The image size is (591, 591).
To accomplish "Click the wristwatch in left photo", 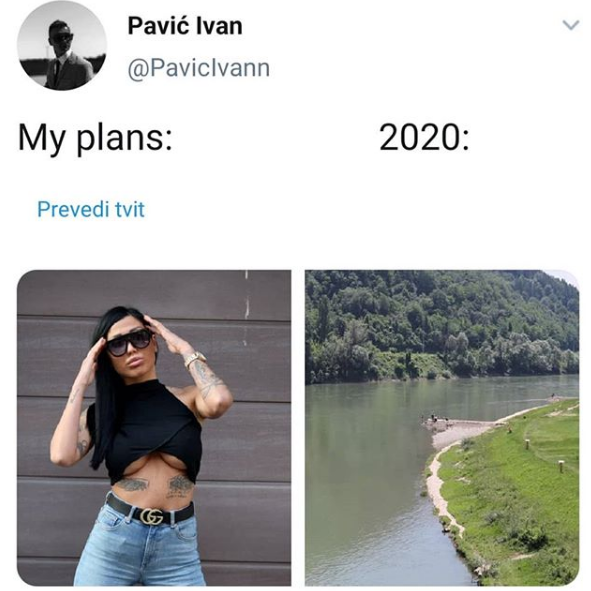I will point(194,358).
